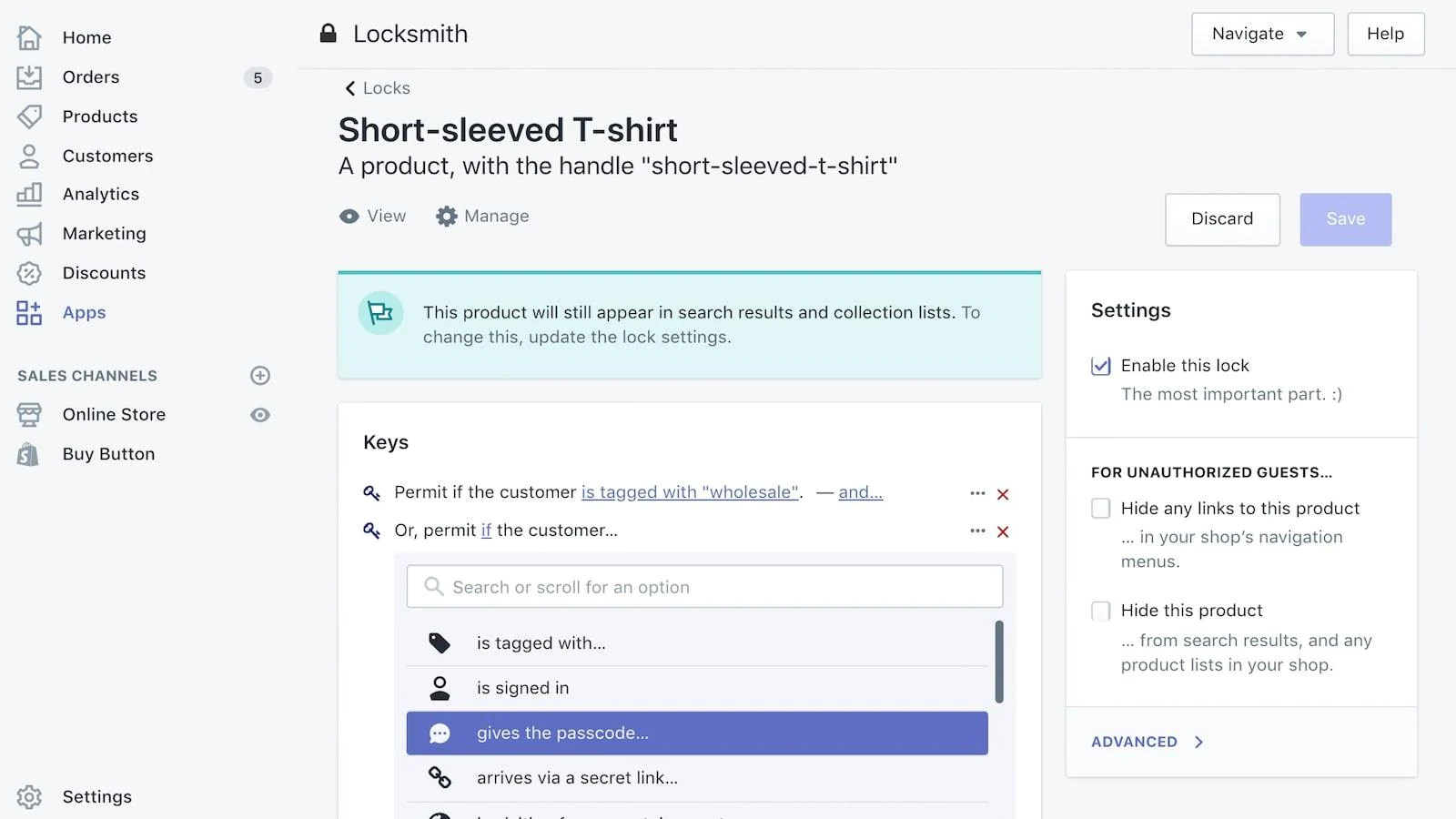Click the View eye icon
Screen dimensions: 1456x819
[349, 217]
